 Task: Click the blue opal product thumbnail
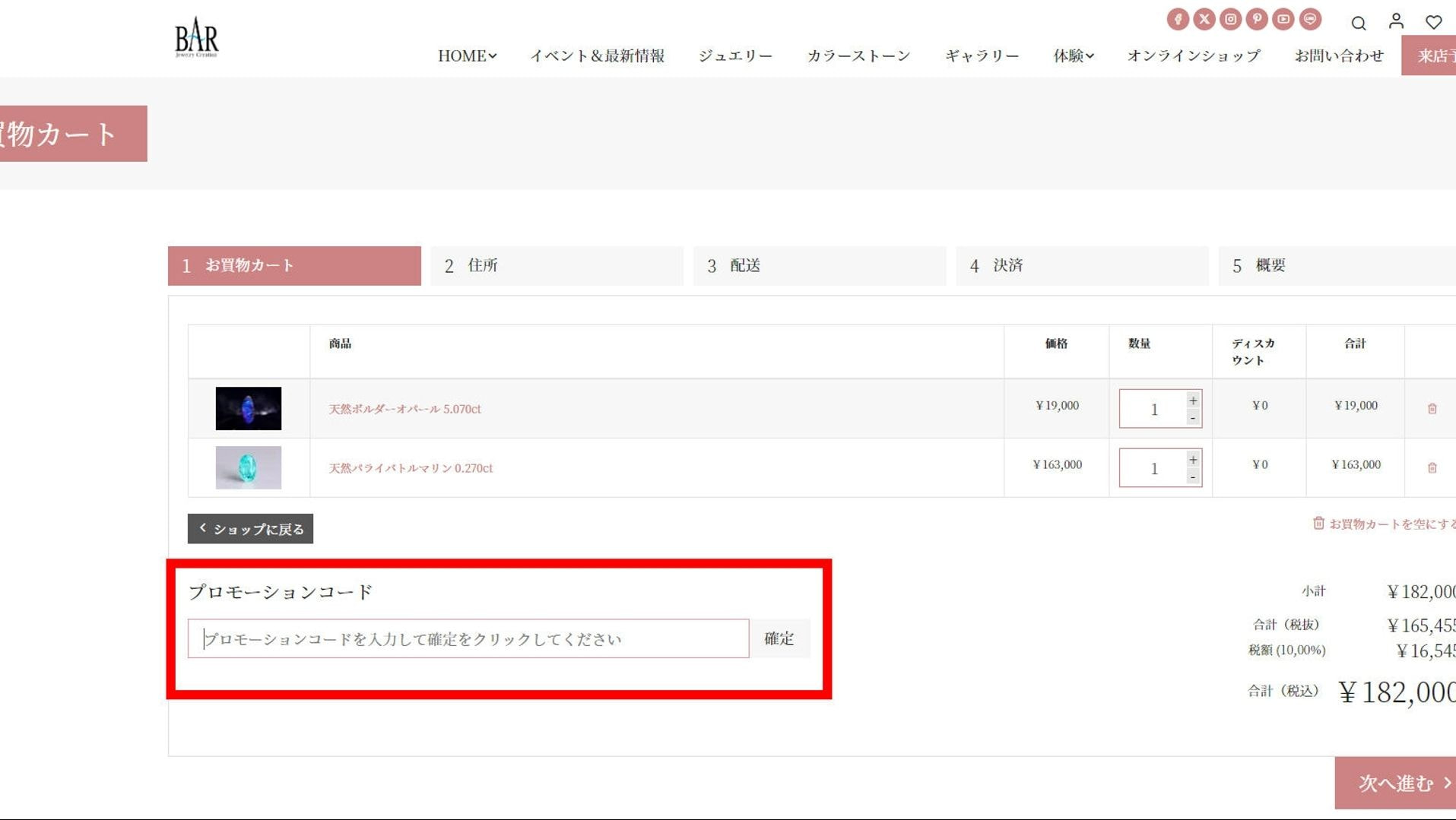(248, 408)
